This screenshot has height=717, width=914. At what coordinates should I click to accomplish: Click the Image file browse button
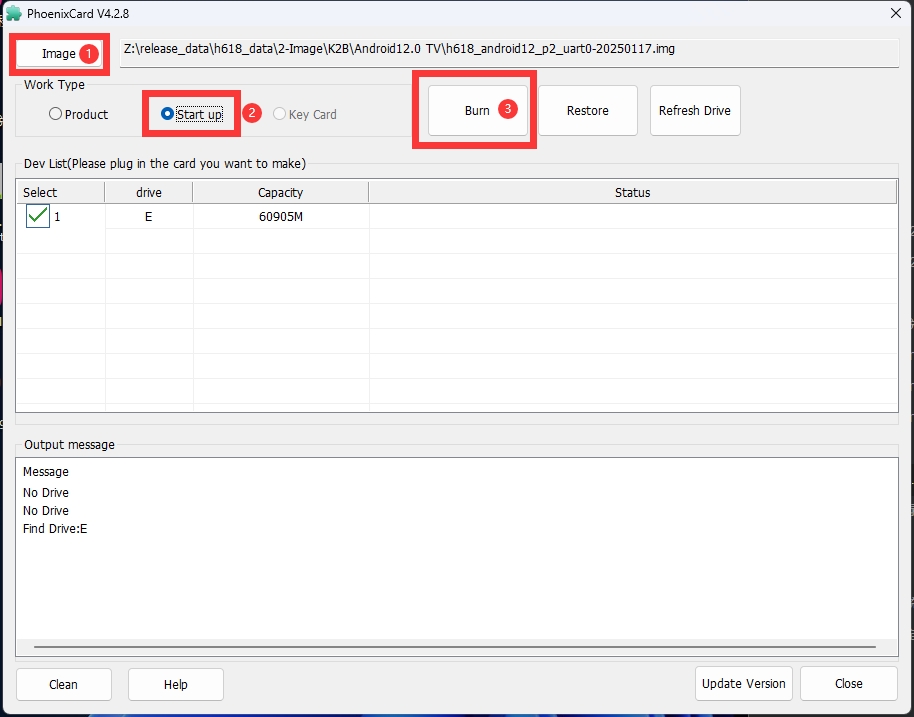59,53
